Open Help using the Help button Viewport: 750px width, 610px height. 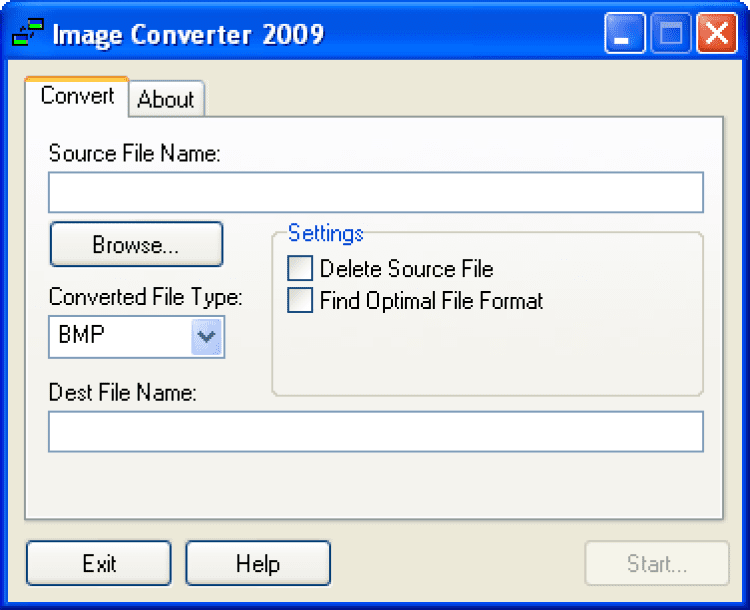tap(258, 564)
